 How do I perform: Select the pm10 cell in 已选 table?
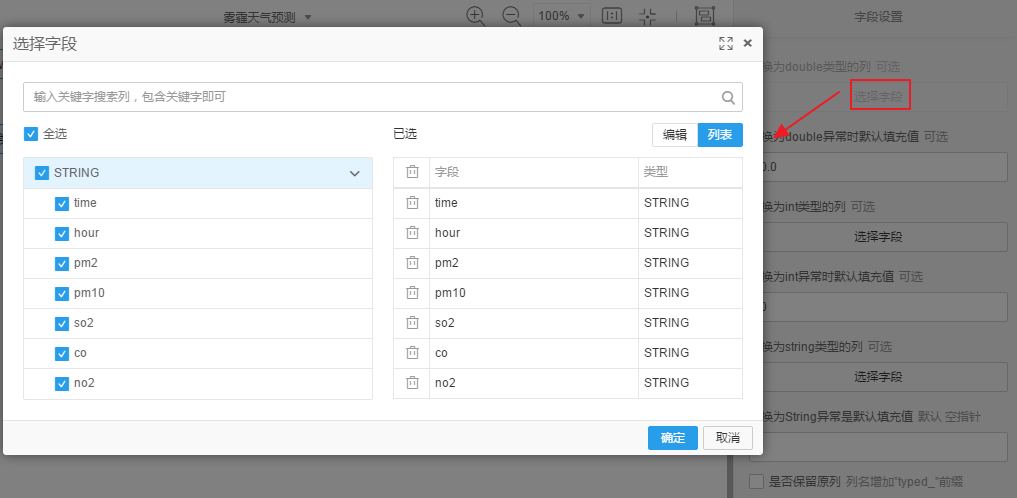[x=534, y=293]
